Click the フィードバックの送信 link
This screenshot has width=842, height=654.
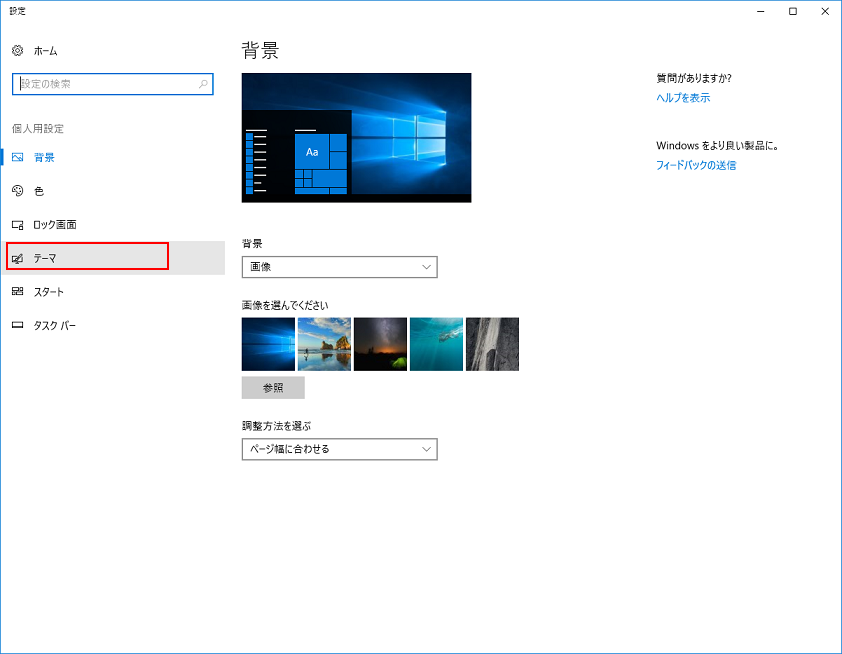tap(695, 165)
